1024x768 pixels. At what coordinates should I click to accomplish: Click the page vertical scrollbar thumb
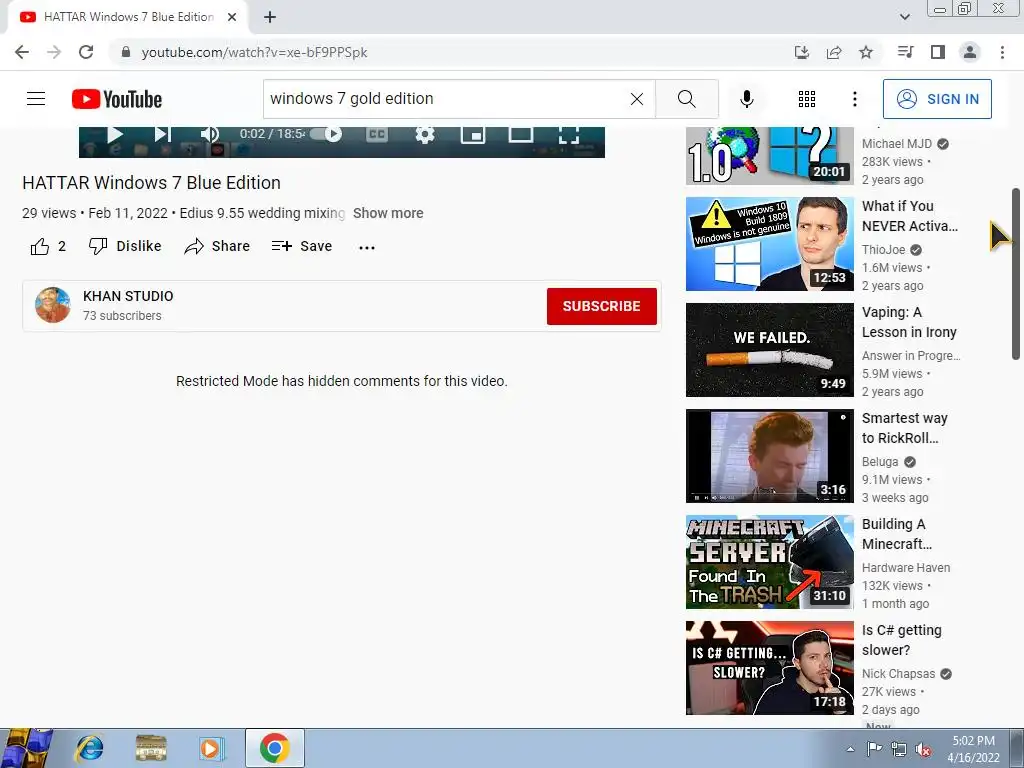1016,273
